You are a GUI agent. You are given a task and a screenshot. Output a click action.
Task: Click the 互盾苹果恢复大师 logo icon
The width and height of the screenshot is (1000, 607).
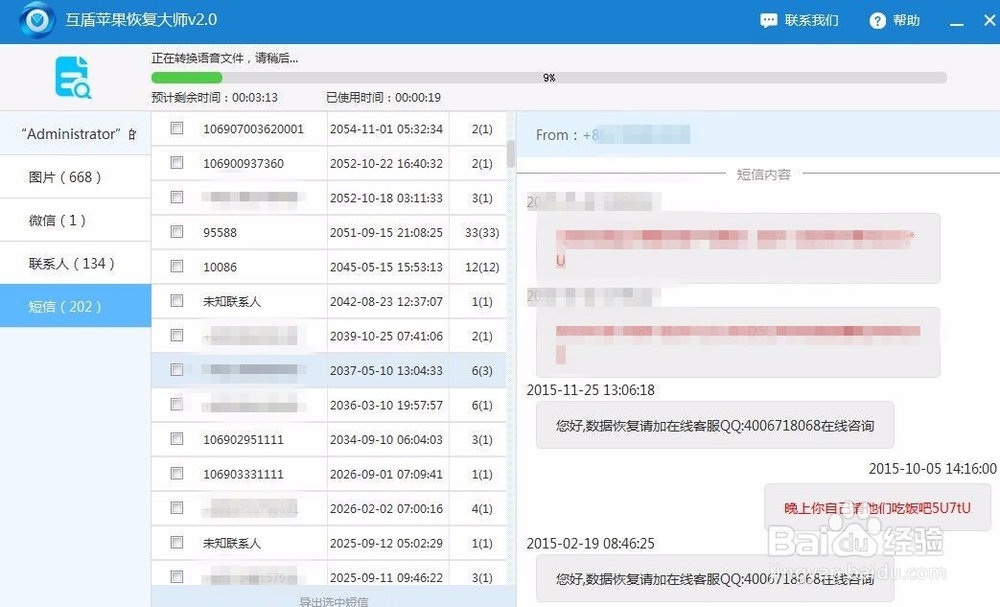pos(36,20)
